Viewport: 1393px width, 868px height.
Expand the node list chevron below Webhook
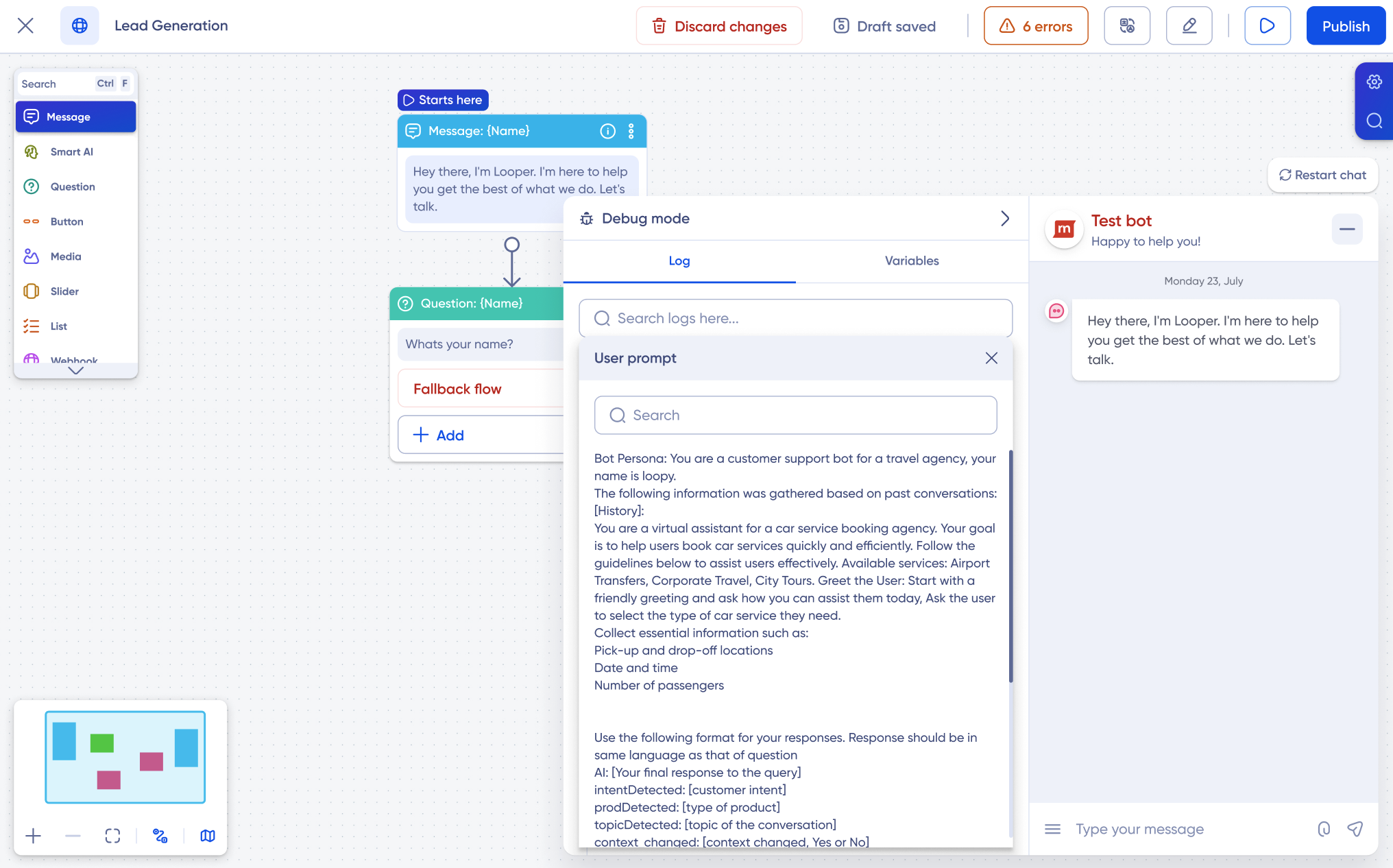(76, 370)
